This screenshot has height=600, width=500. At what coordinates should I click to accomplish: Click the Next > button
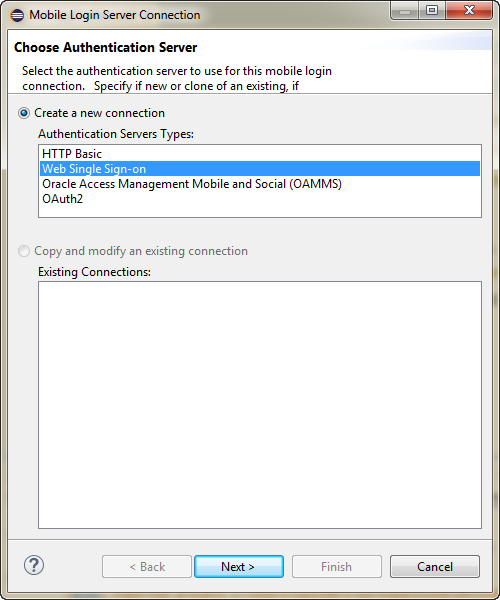click(x=239, y=566)
